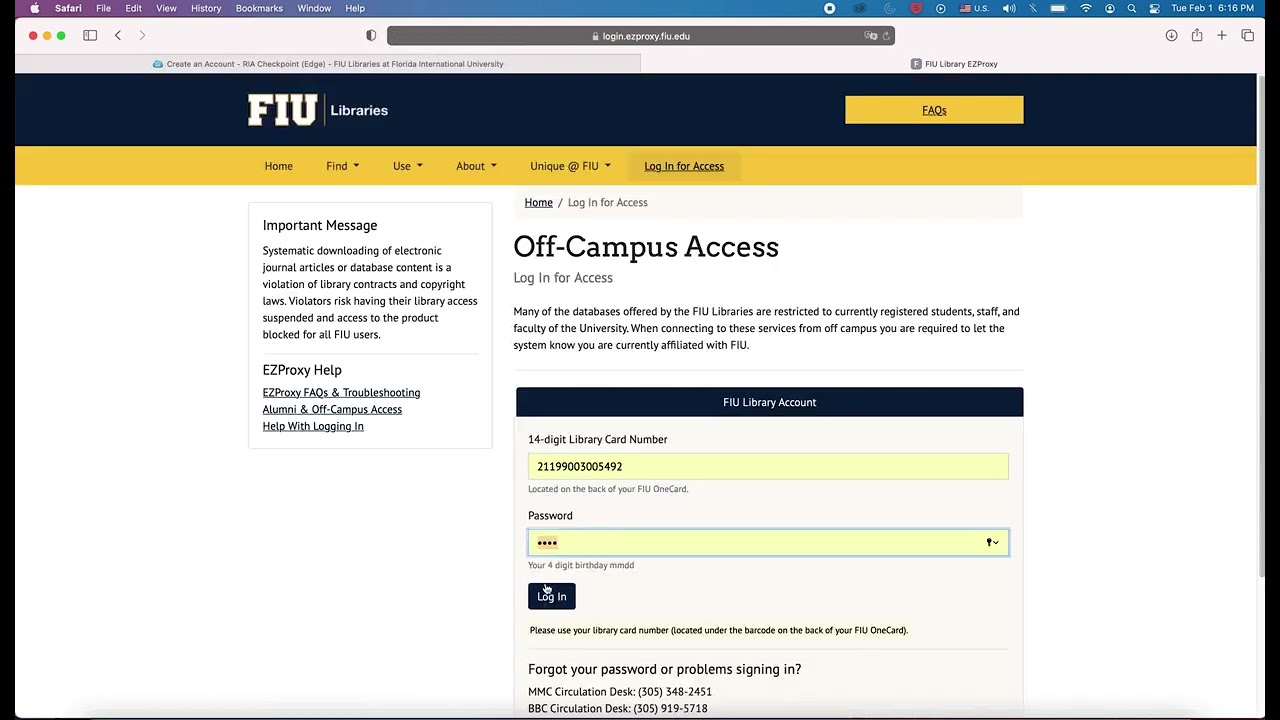The width and height of the screenshot is (1280, 720).
Task: Click the FIU Library Account header
Action: click(x=770, y=402)
